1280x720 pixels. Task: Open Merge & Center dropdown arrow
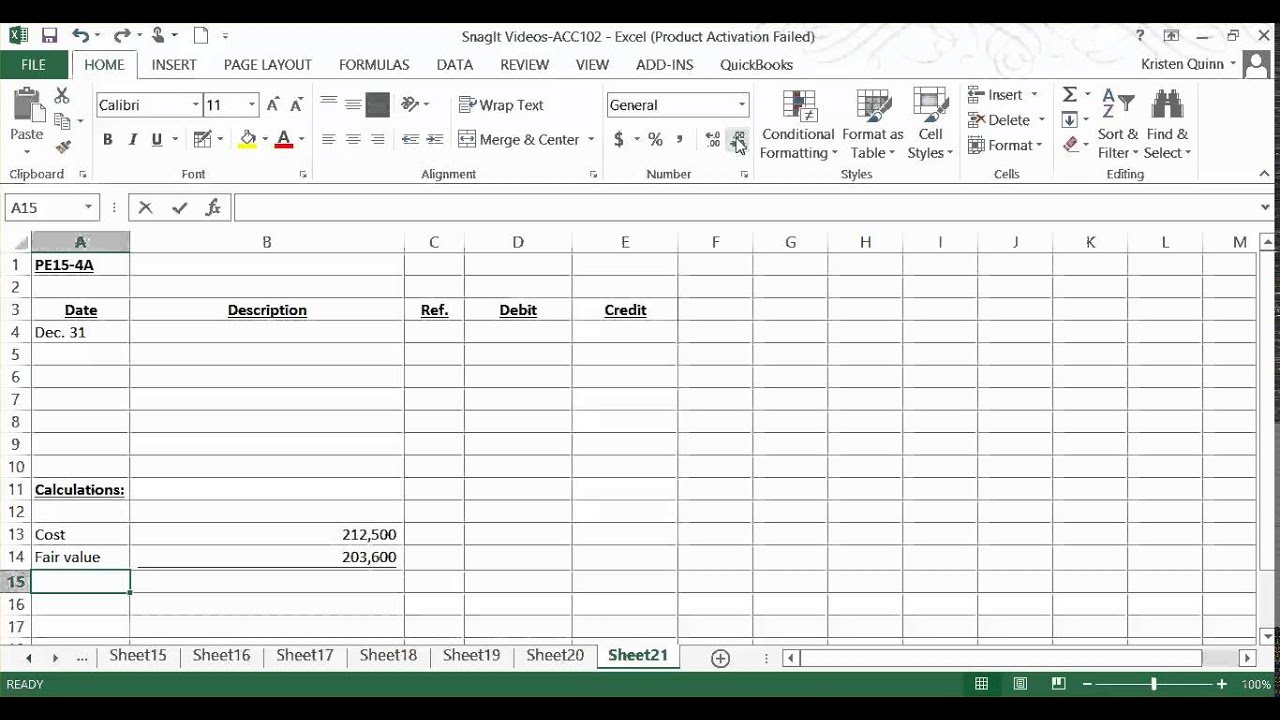tap(591, 139)
